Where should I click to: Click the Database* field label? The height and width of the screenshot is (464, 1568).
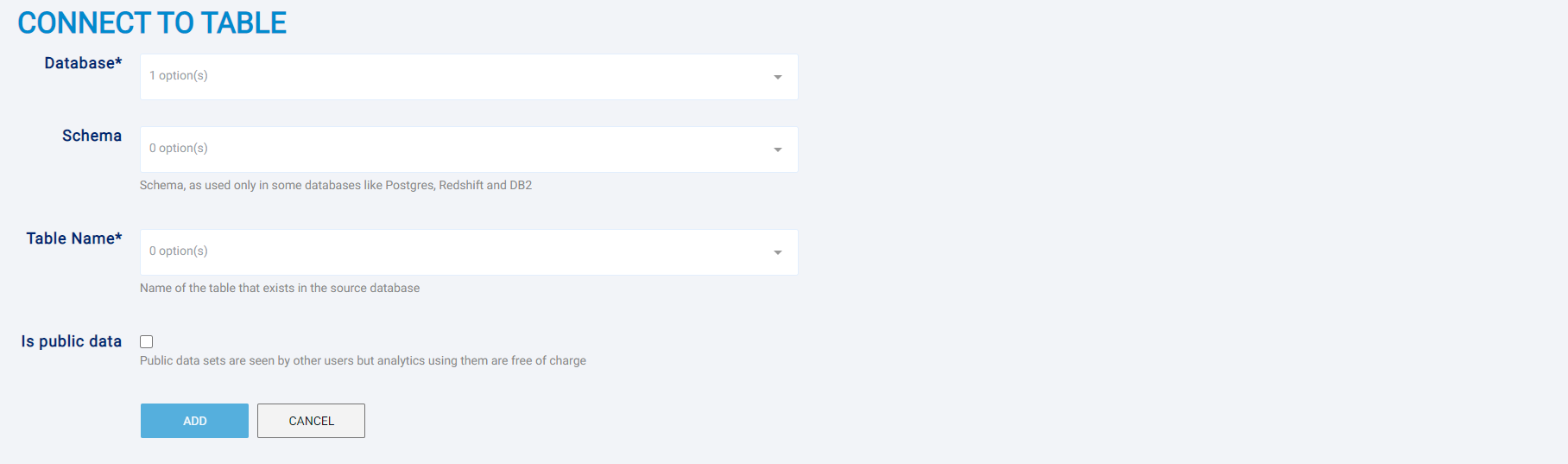pyautogui.click(x=84, y=63)
